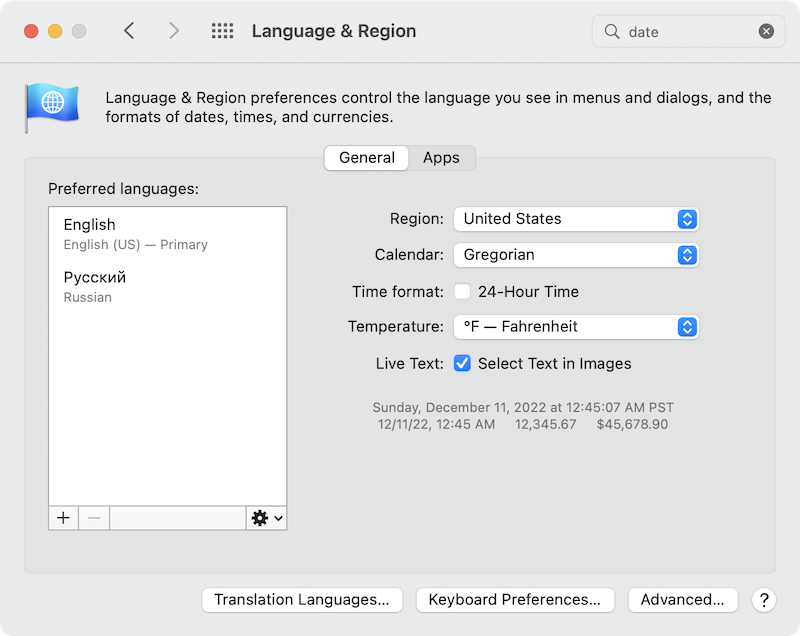The image size is (800, 636).
Task: Click the forward navigation arrow
Action: click(x=174, y=31)
